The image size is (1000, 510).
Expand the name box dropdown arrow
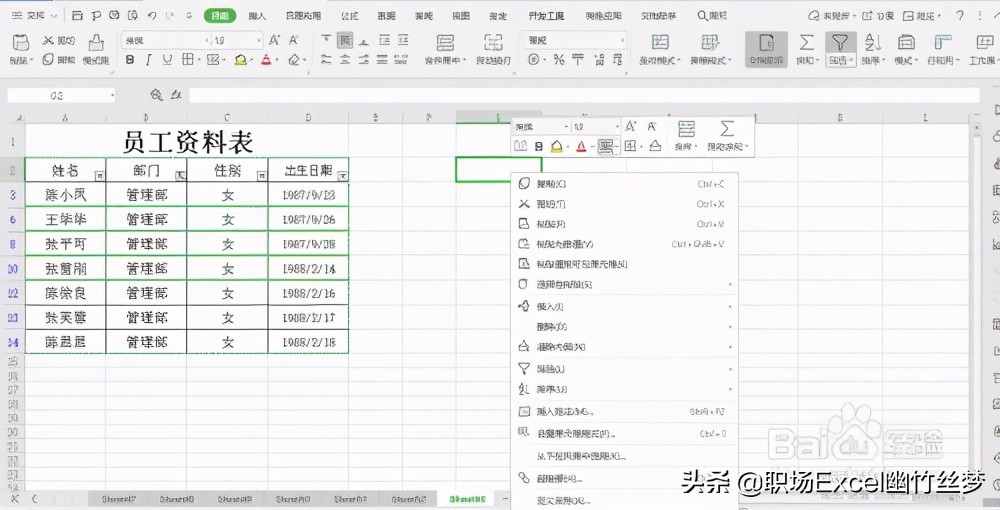[x=112, y=96]
